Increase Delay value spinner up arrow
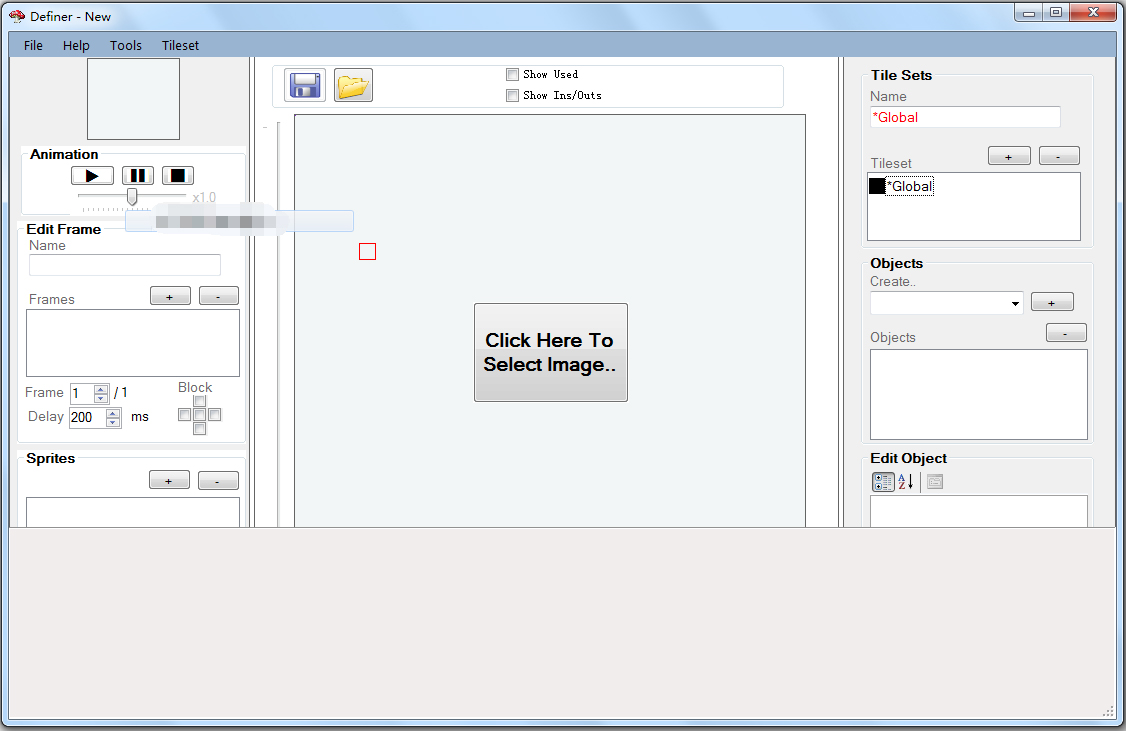 pos(113,413)
